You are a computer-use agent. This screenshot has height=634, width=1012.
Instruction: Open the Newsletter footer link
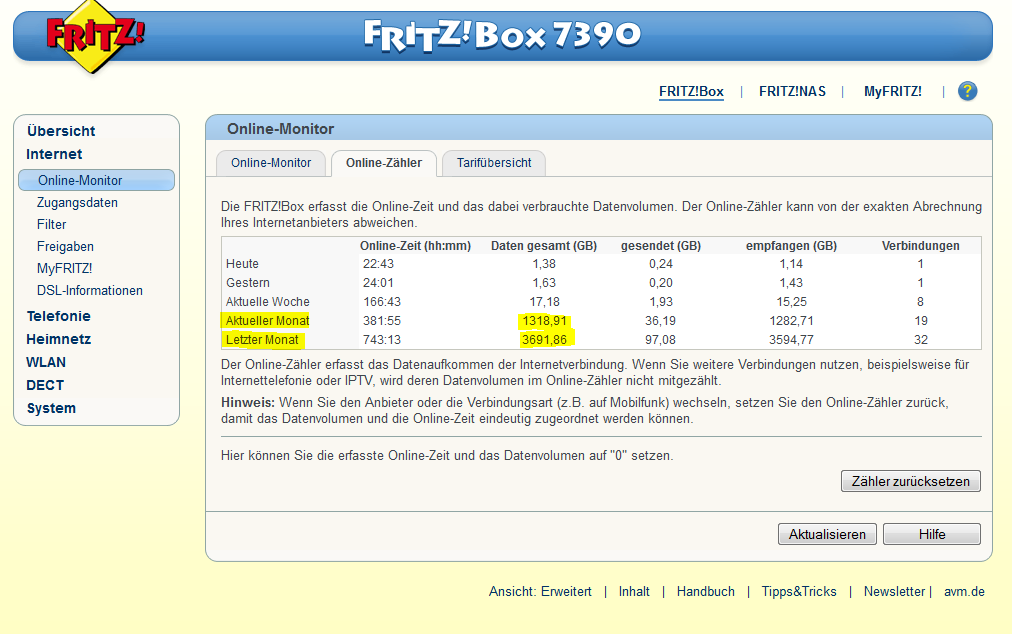tap(894, 591)
